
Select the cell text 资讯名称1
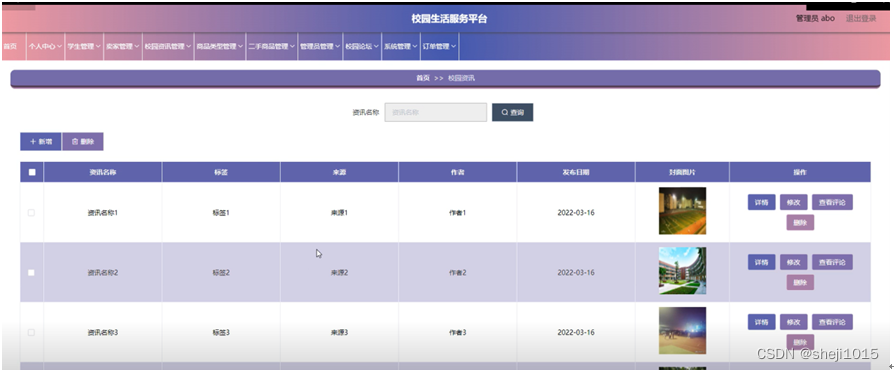point(103,213)
